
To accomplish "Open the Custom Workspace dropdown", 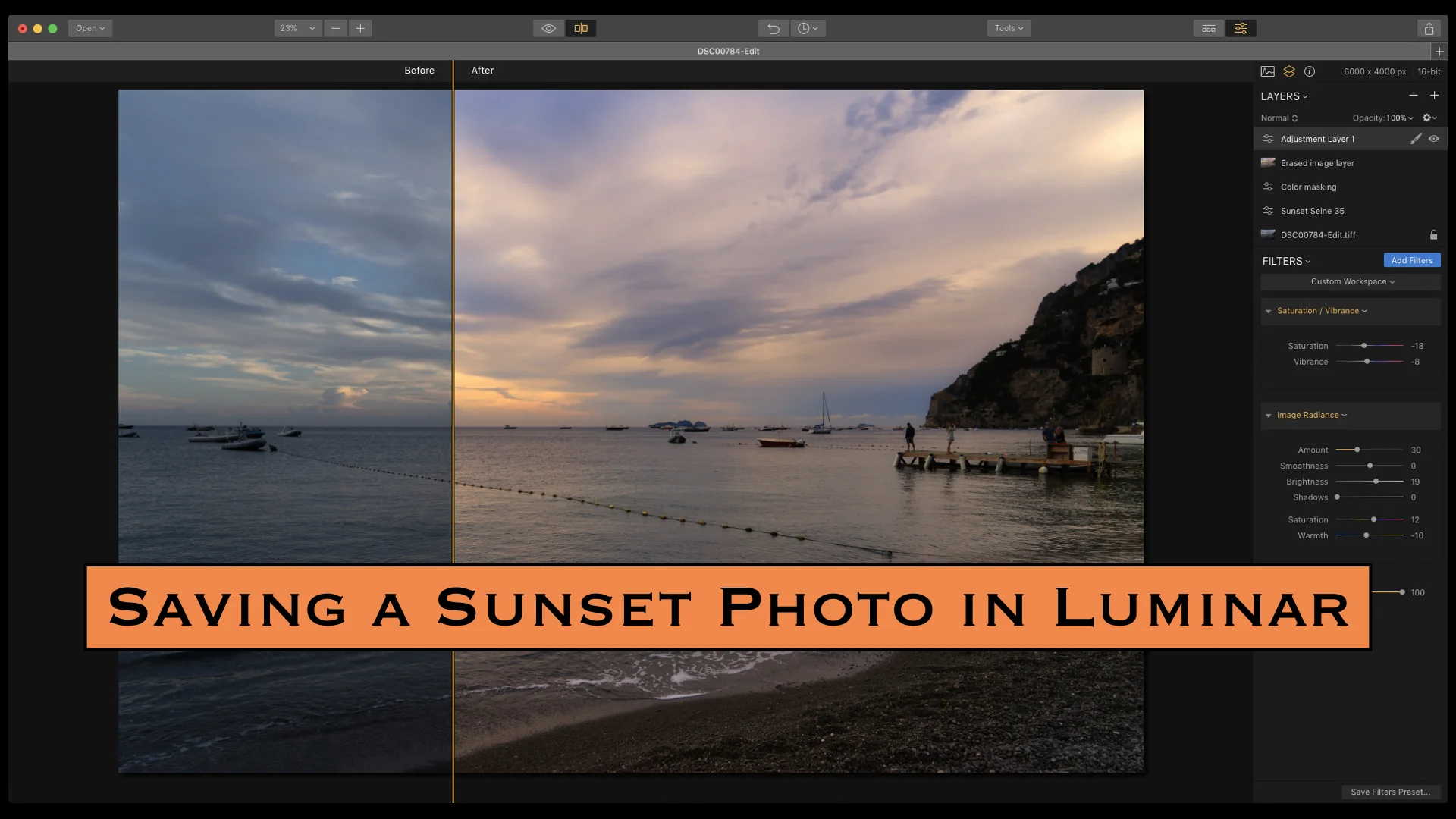I will point(1351,281).
